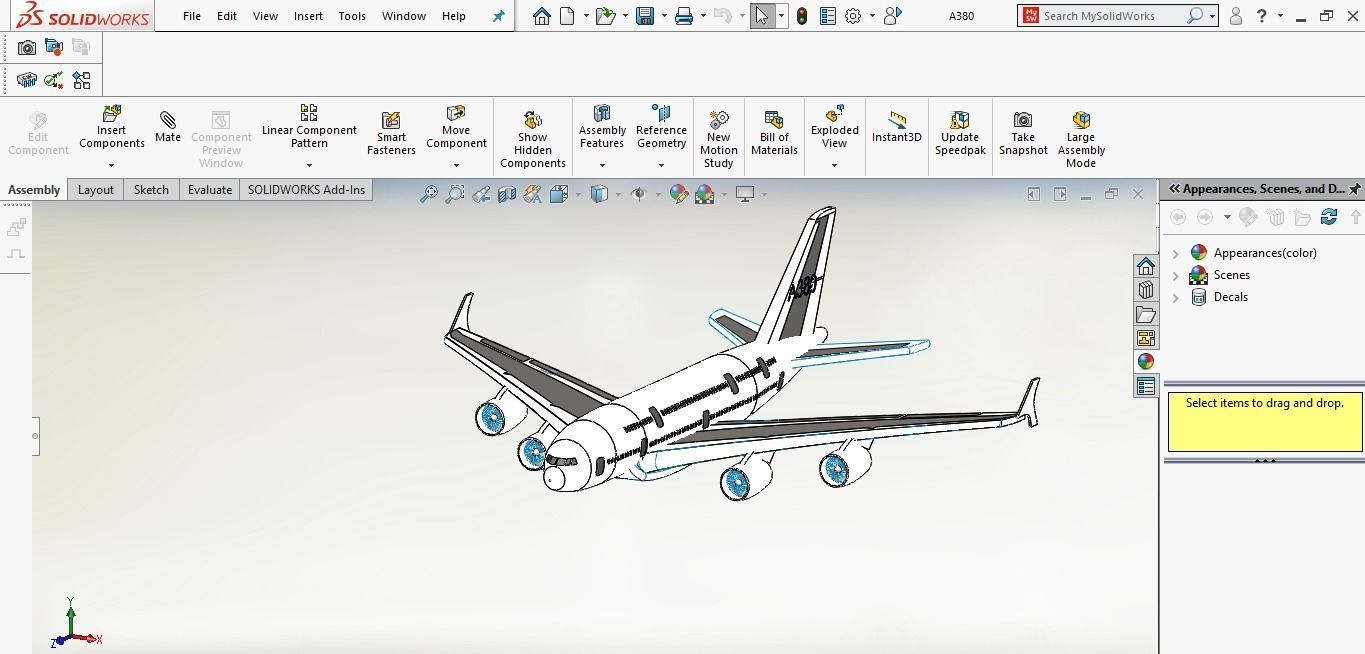Click Zoom to Area magnifier icon
Screen dimensions: 1365x654
(455, 194)
